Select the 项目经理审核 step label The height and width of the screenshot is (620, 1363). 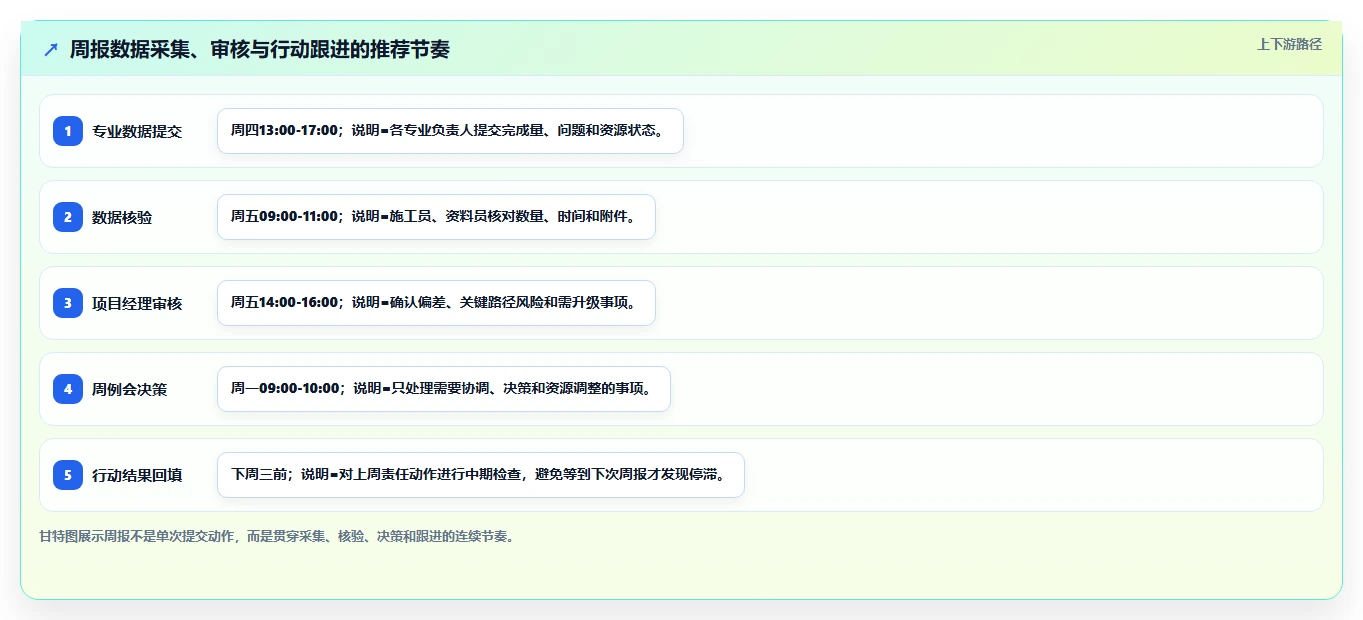tap(137, 303)
